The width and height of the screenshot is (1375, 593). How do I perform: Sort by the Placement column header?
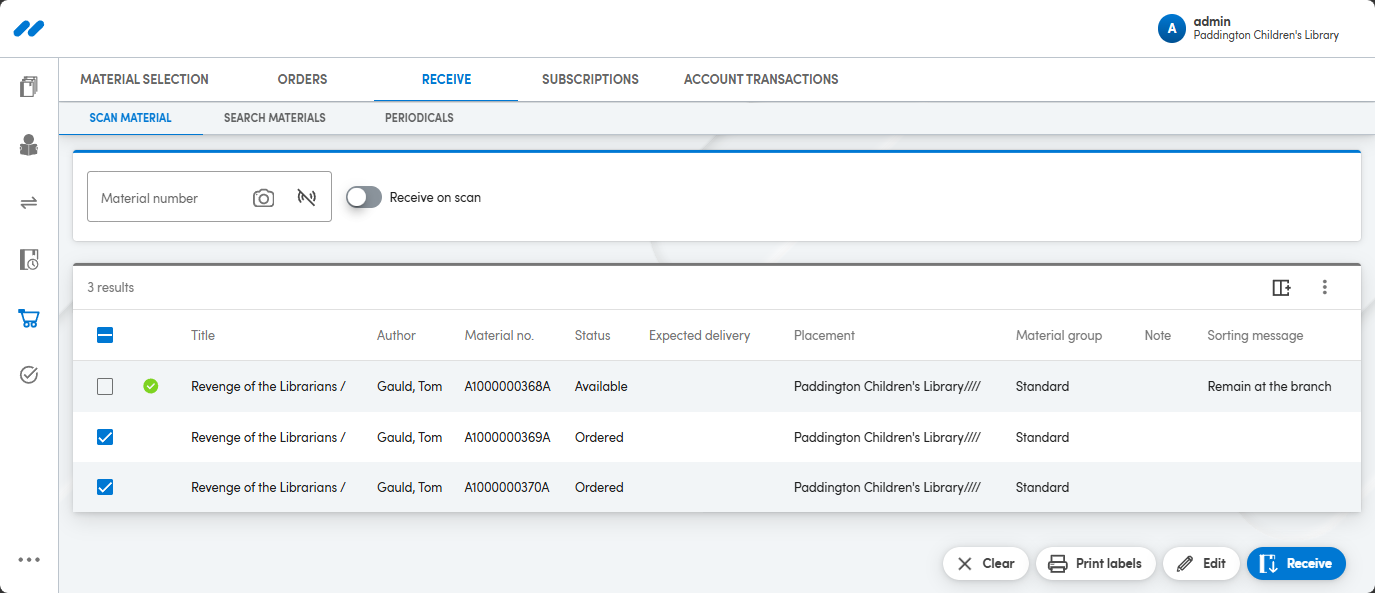click(824, 336)
